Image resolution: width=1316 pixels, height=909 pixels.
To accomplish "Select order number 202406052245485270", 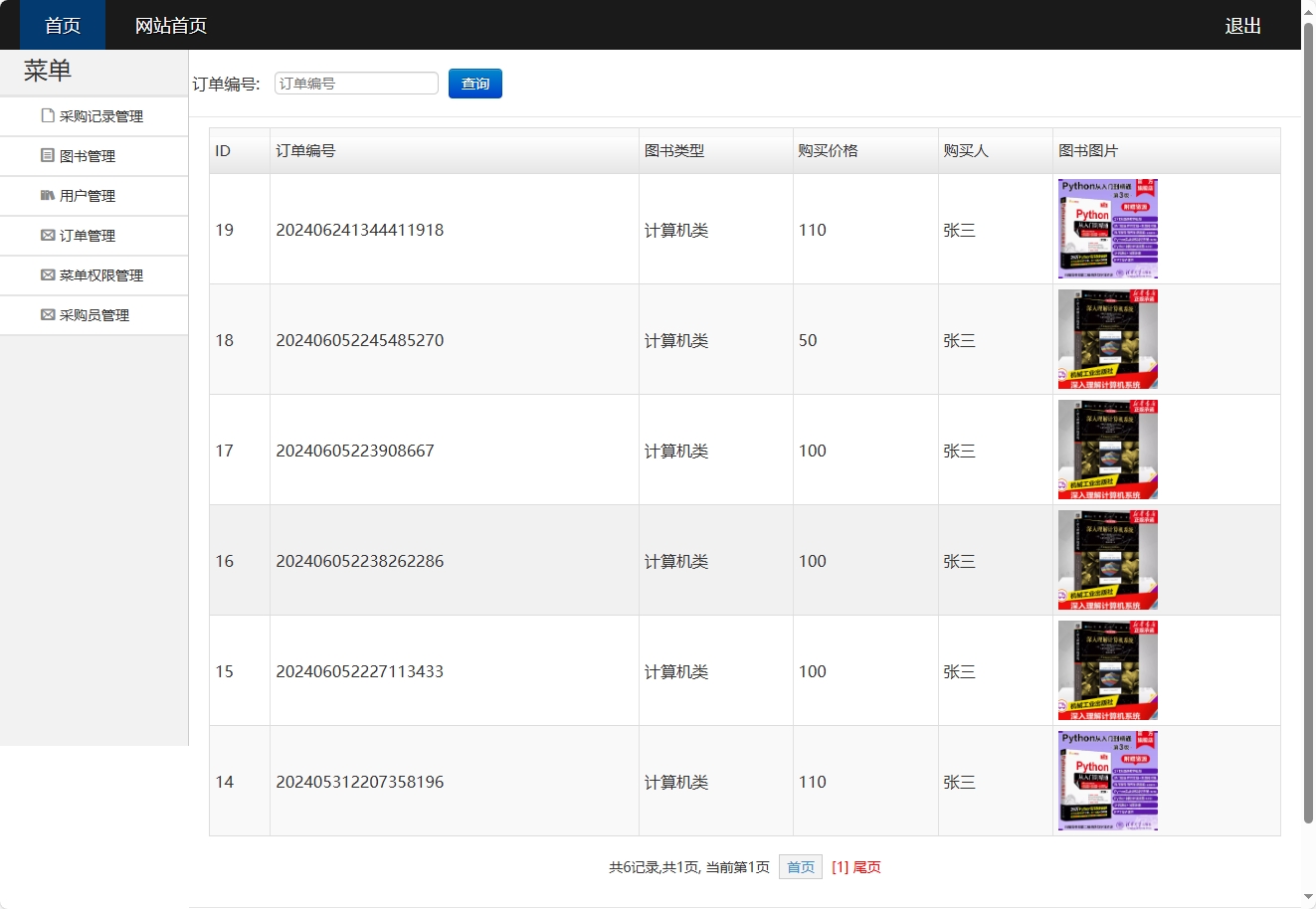I will pos(360,340).
